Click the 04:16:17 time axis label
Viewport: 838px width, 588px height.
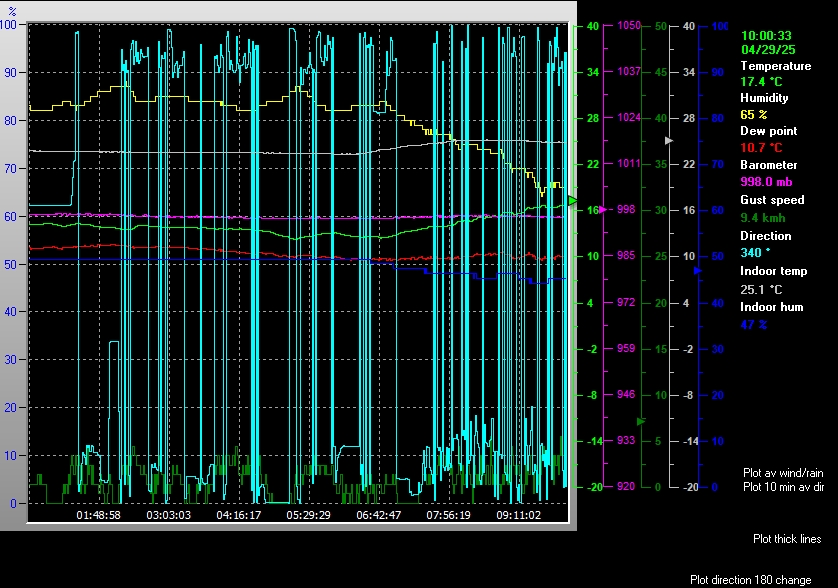coord(238,515)
